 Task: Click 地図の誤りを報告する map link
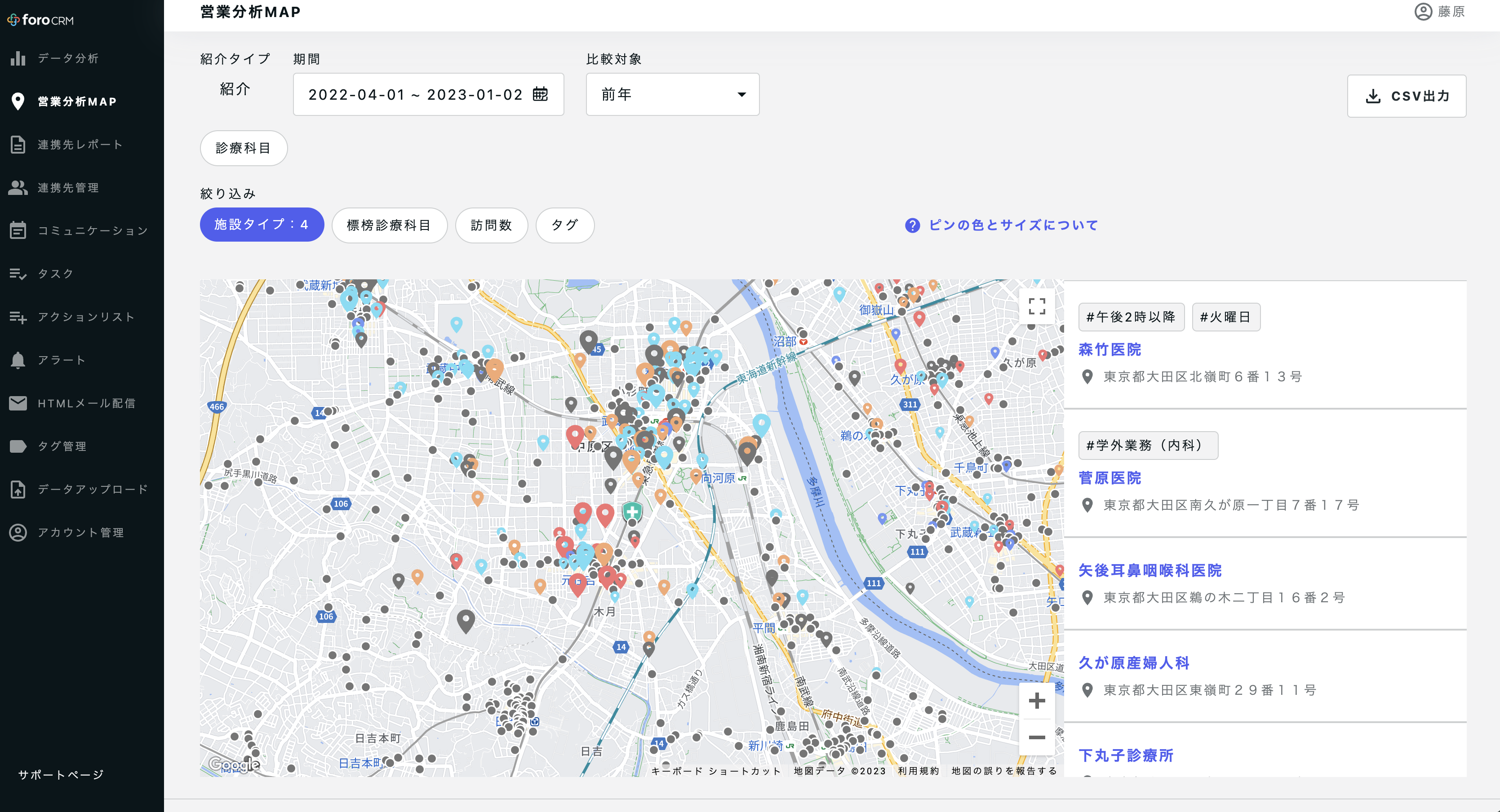[1004, 771]
